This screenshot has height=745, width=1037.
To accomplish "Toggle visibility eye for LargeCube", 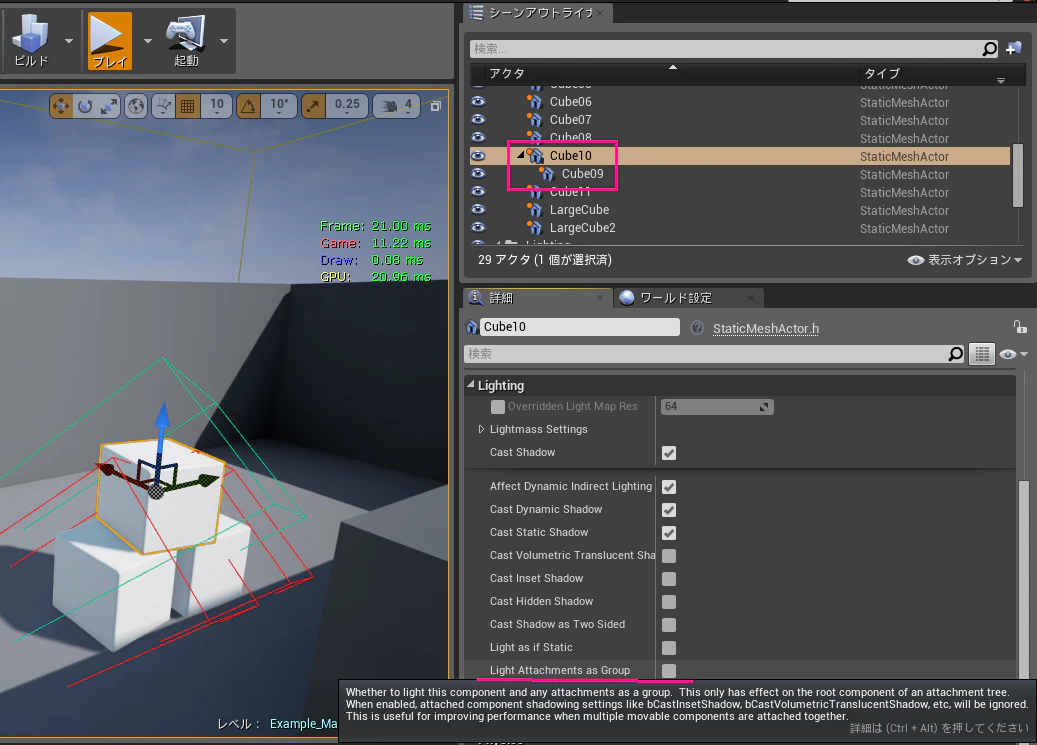I will (477, 209).
